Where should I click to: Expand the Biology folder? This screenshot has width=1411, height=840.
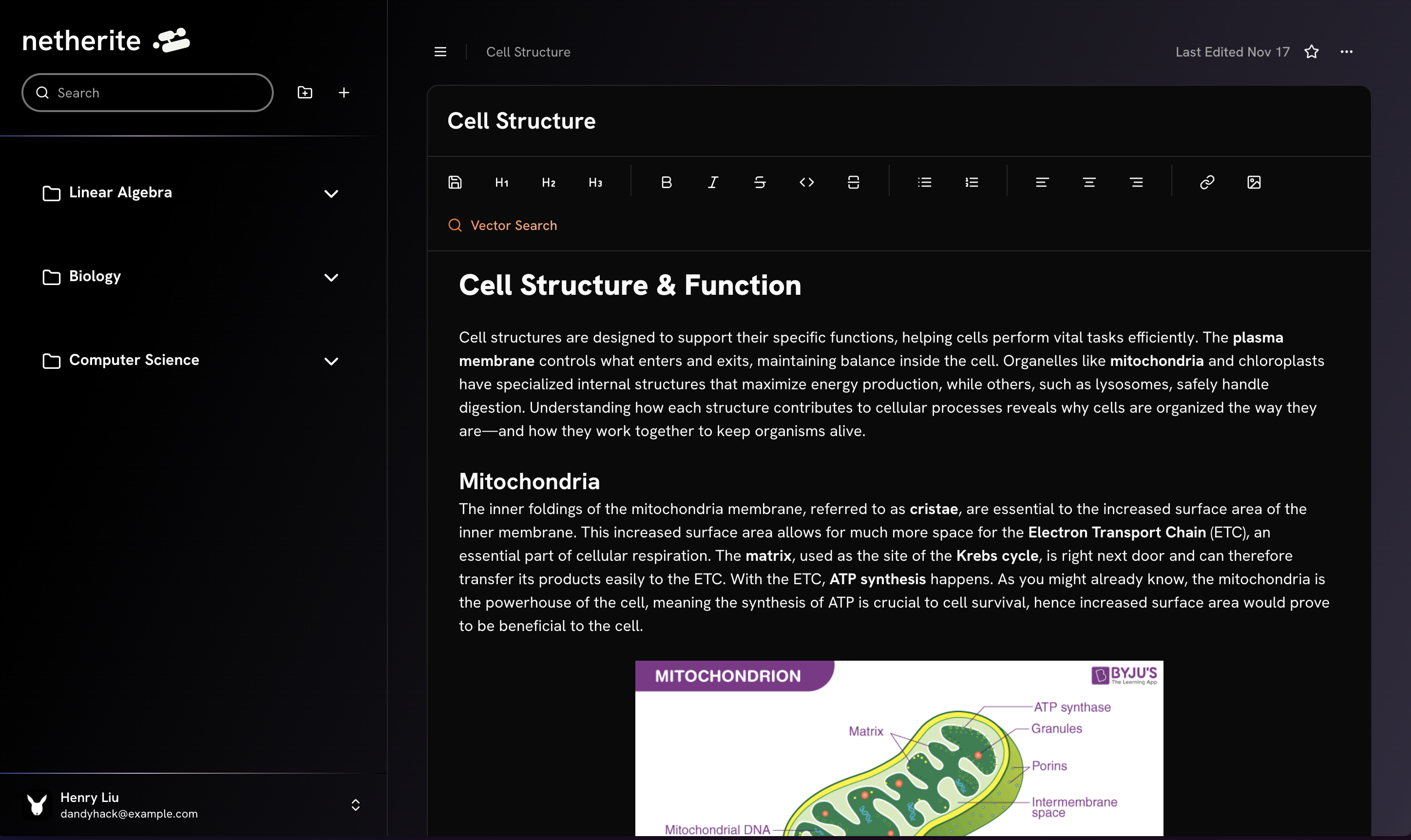(x=331, y=277)
